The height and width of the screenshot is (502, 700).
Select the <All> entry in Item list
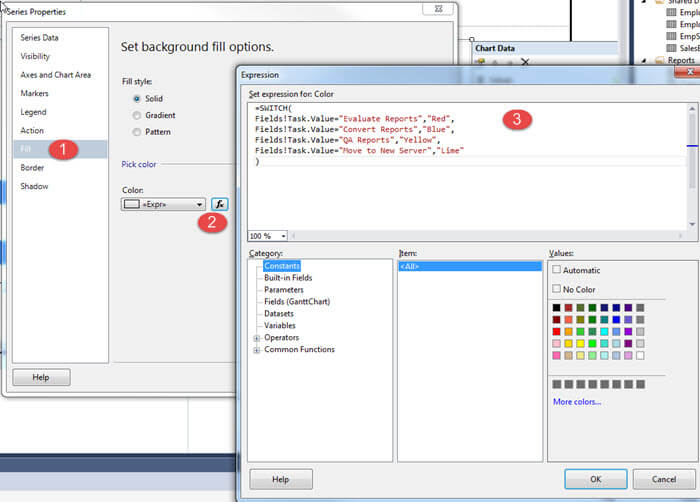pyautogui.click(x=470, y=266)
